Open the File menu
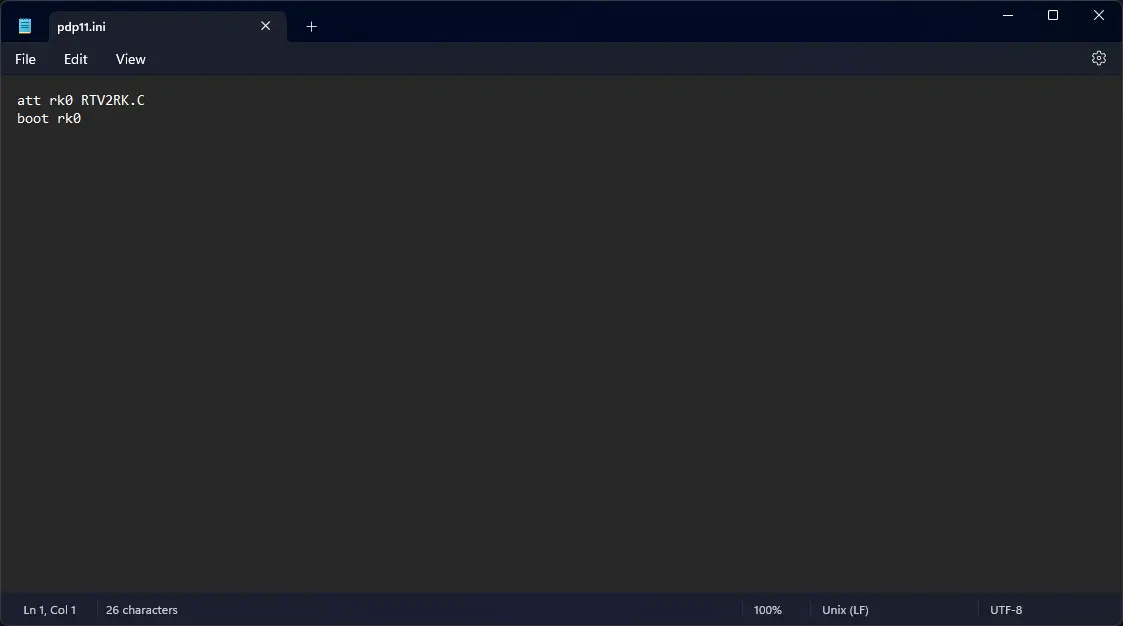Image resolution: width=1123 pixels, height=626 pixels. click(x=25, y=59)
